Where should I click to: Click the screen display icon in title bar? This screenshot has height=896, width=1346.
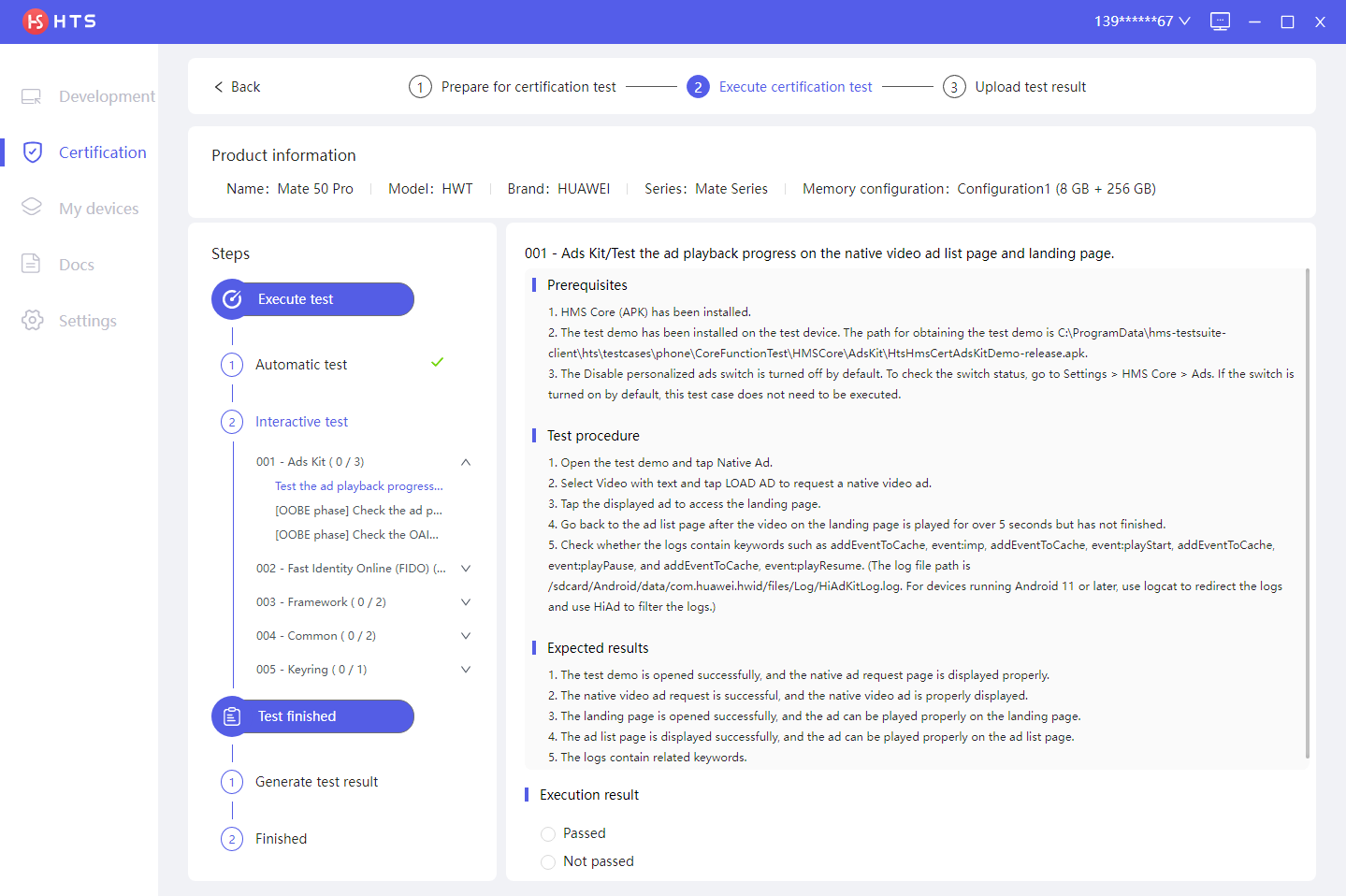point(1220,22)
